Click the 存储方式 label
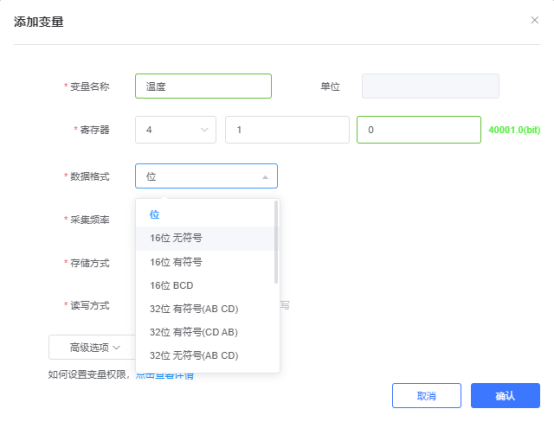This screenshot has width=554, height=429. click(x=90, y=263)
